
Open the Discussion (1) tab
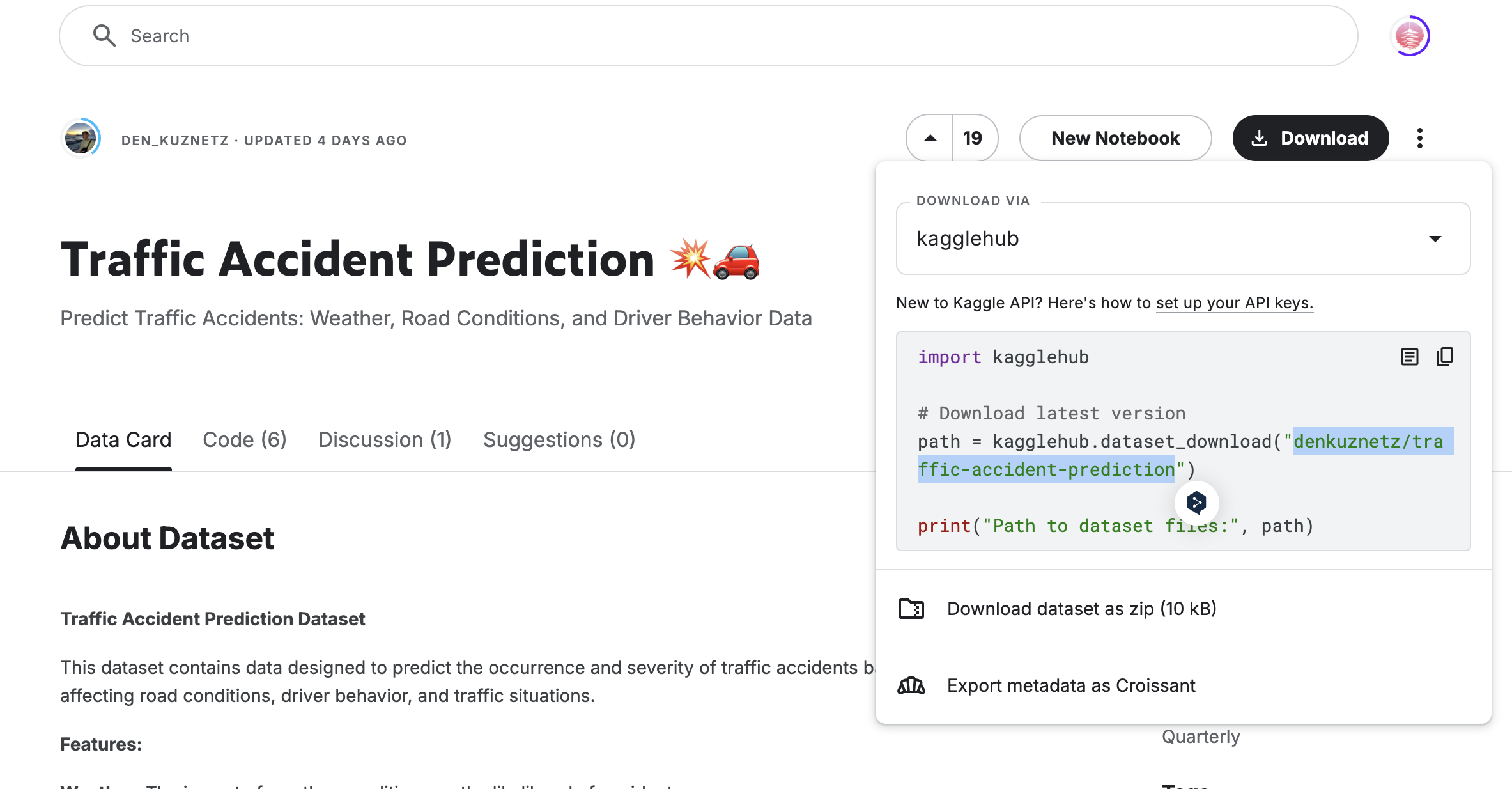[385, 440]
